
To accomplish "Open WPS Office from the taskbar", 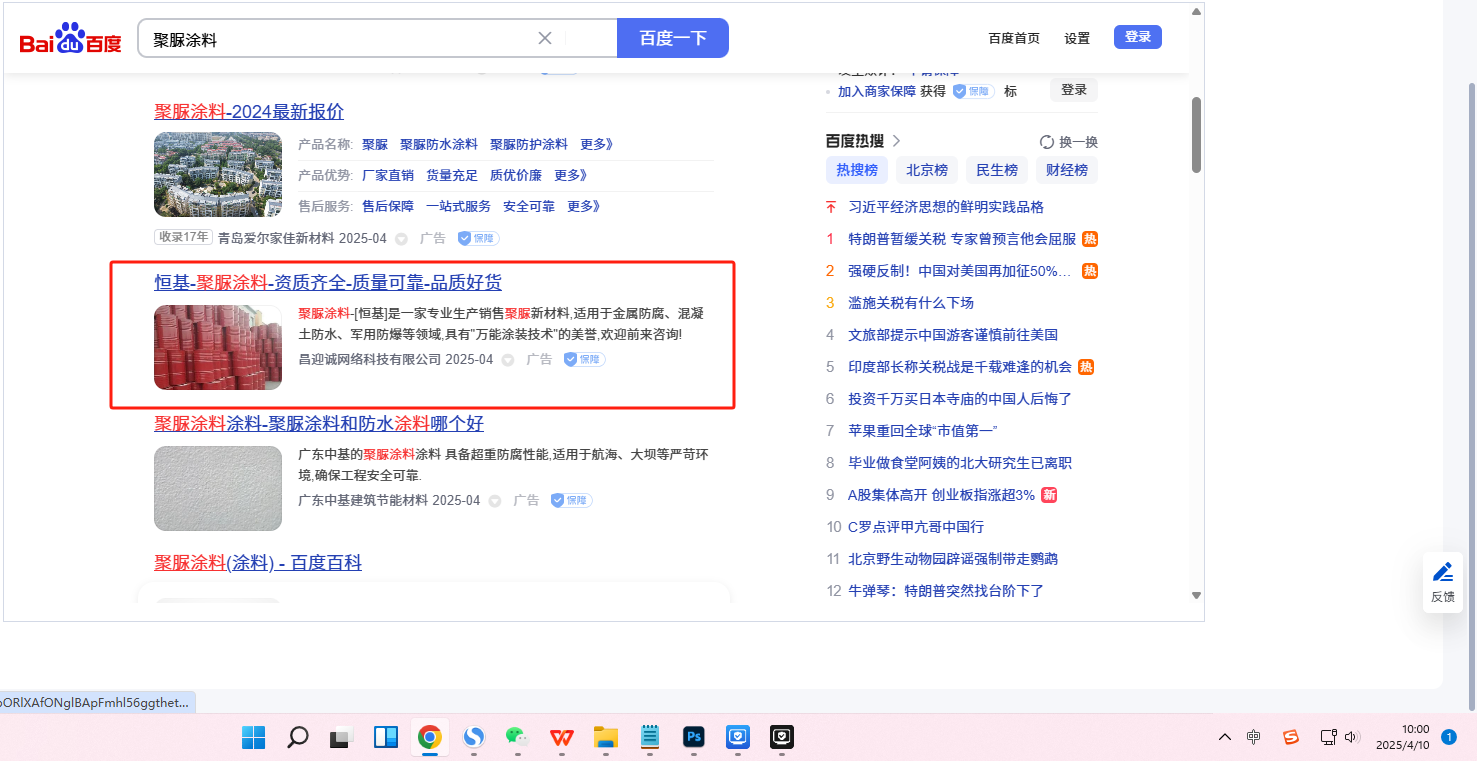I will pyautogui.click(x=561, y=738).
